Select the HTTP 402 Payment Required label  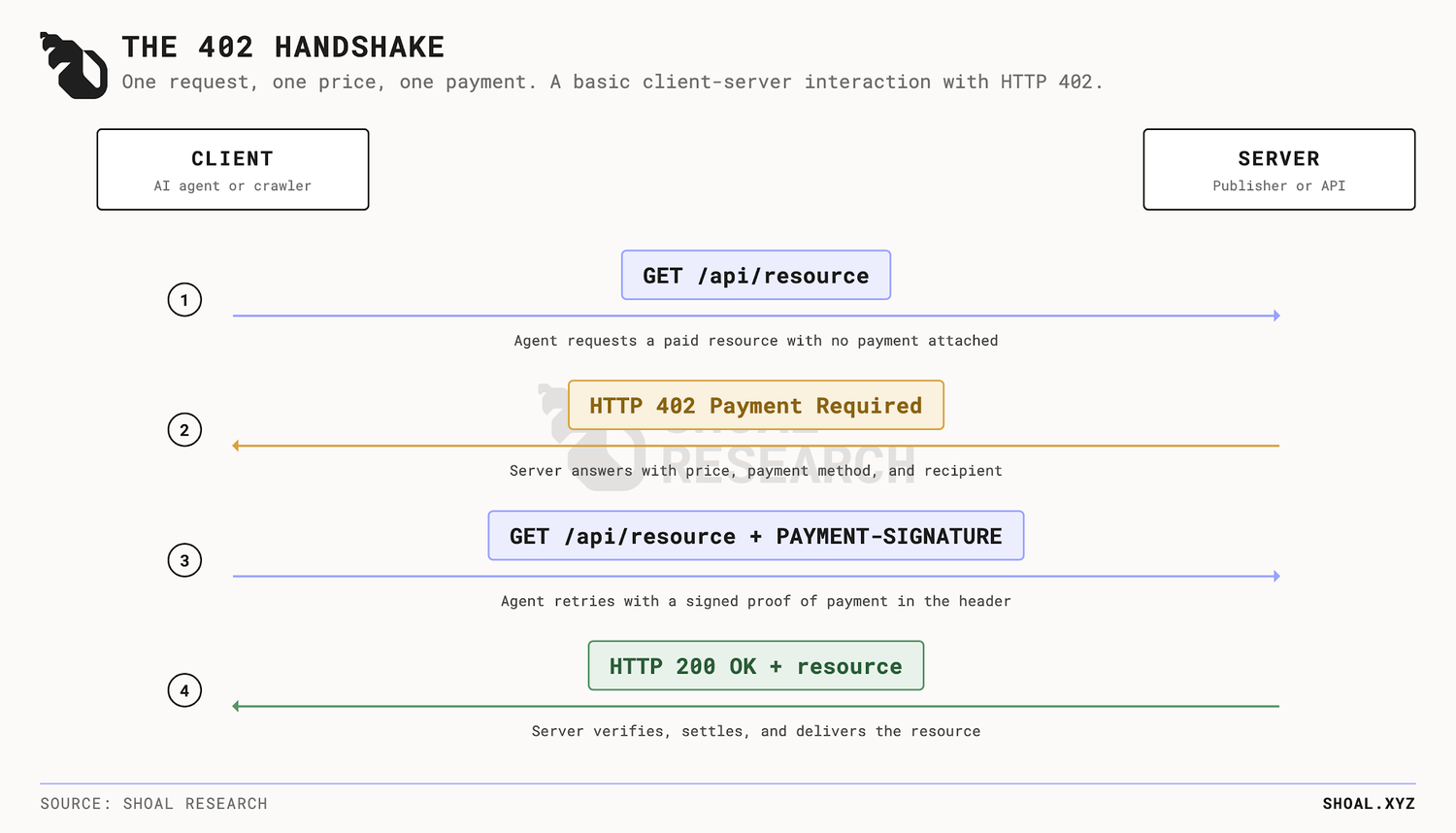coord(756,405)
